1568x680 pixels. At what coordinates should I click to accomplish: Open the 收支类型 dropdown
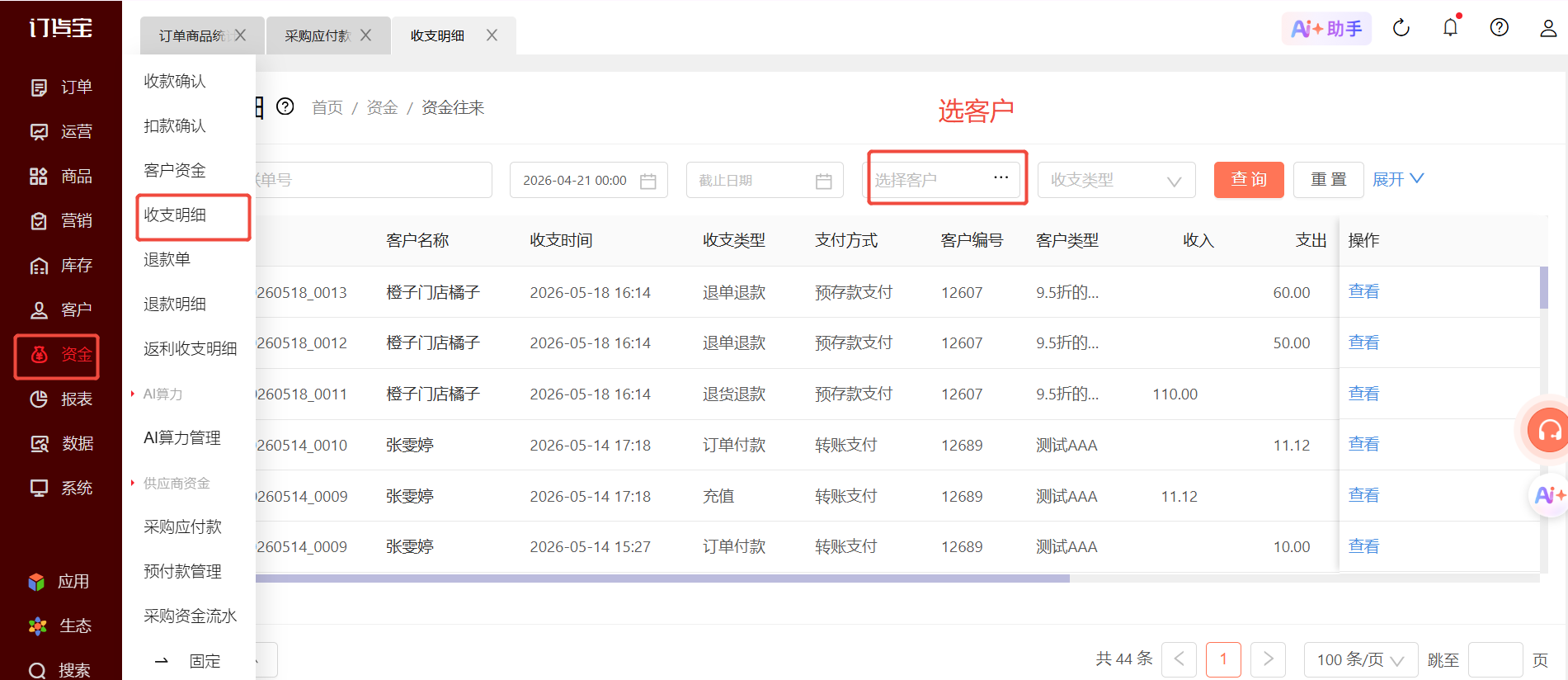[x=1116, y=180]
